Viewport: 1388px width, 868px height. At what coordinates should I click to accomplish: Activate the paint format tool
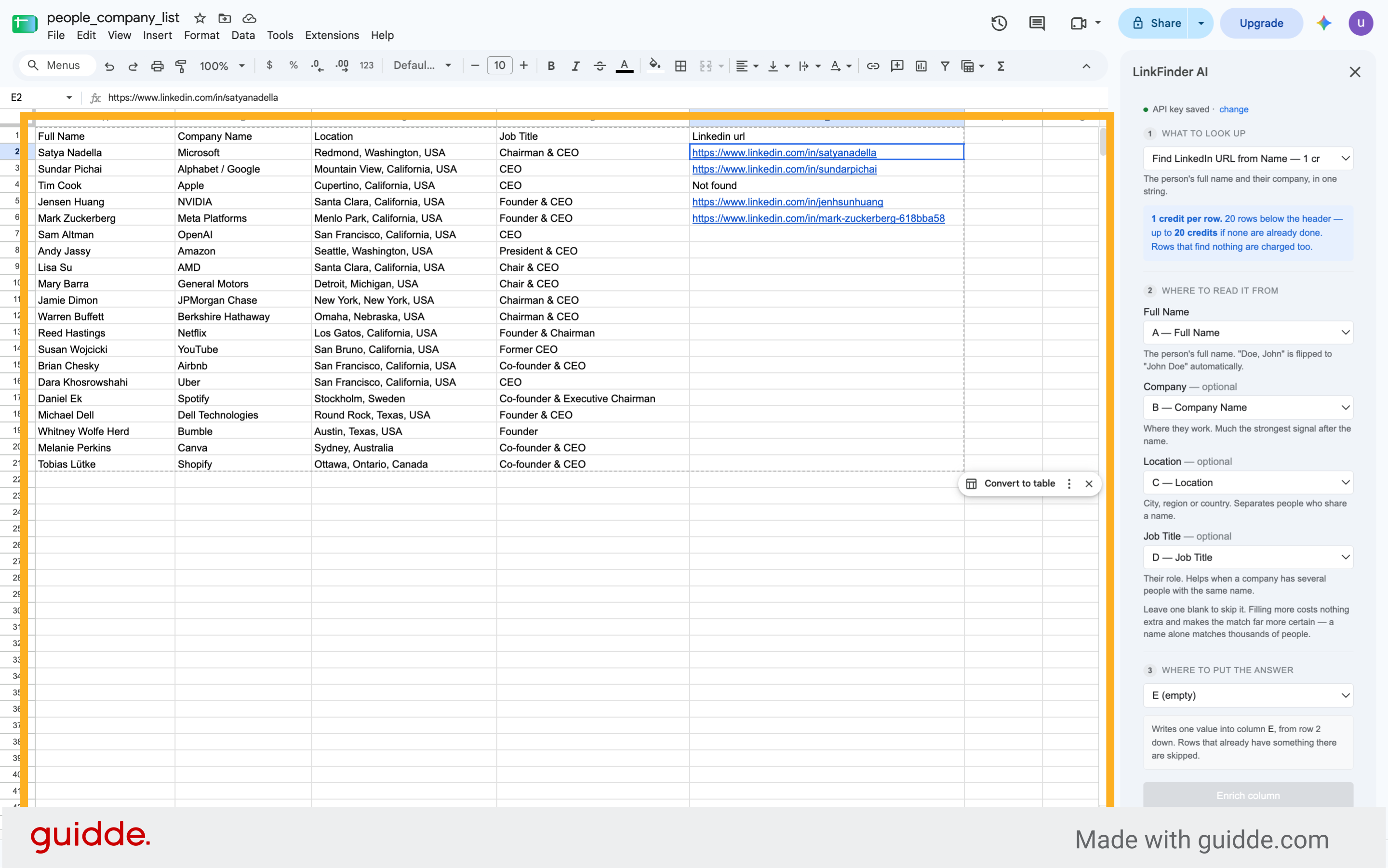click(x=181, y=66)
